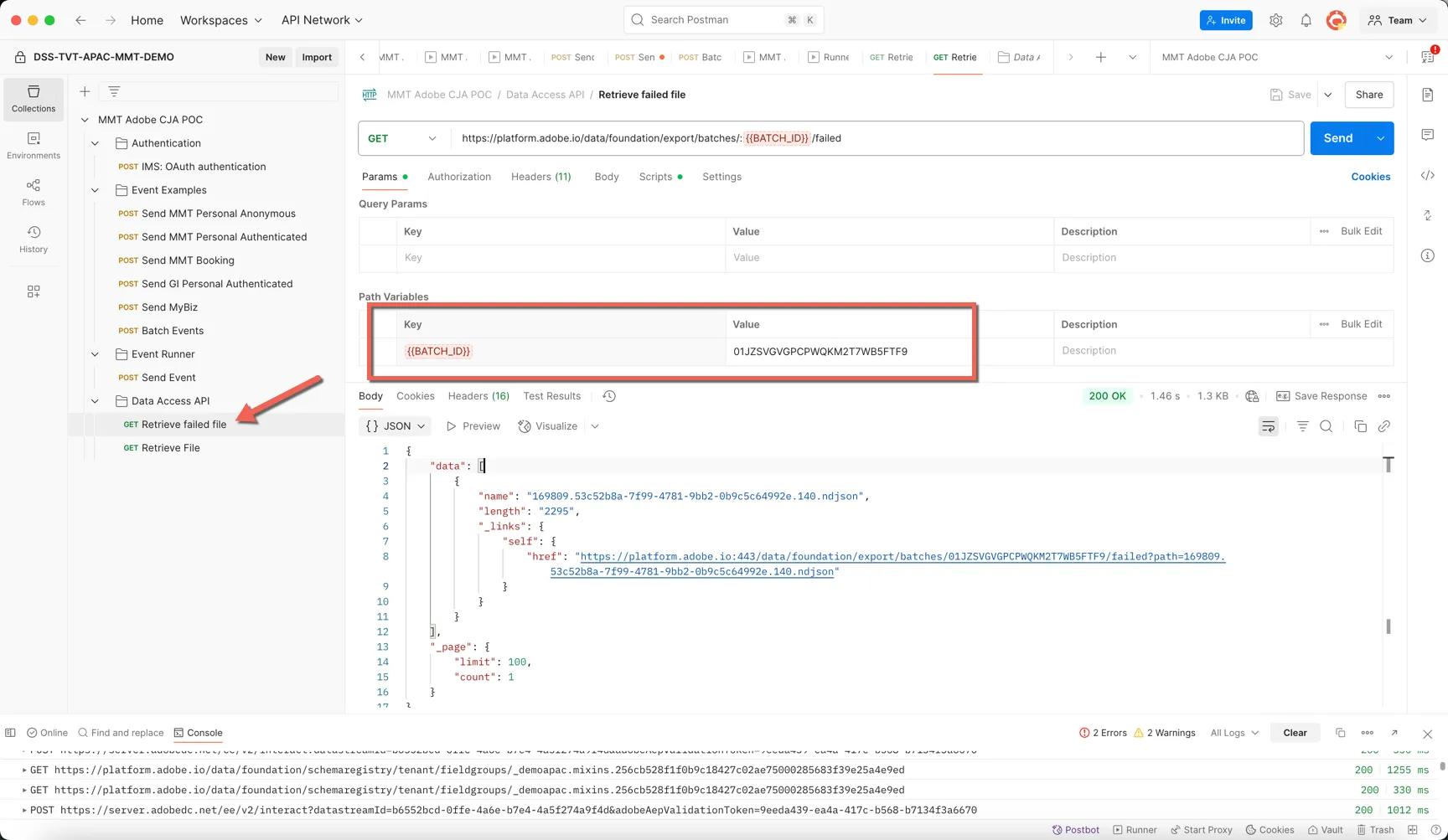Switch to the Authorization tab
Screen dimensions: 1448x840
click(459, 177)
